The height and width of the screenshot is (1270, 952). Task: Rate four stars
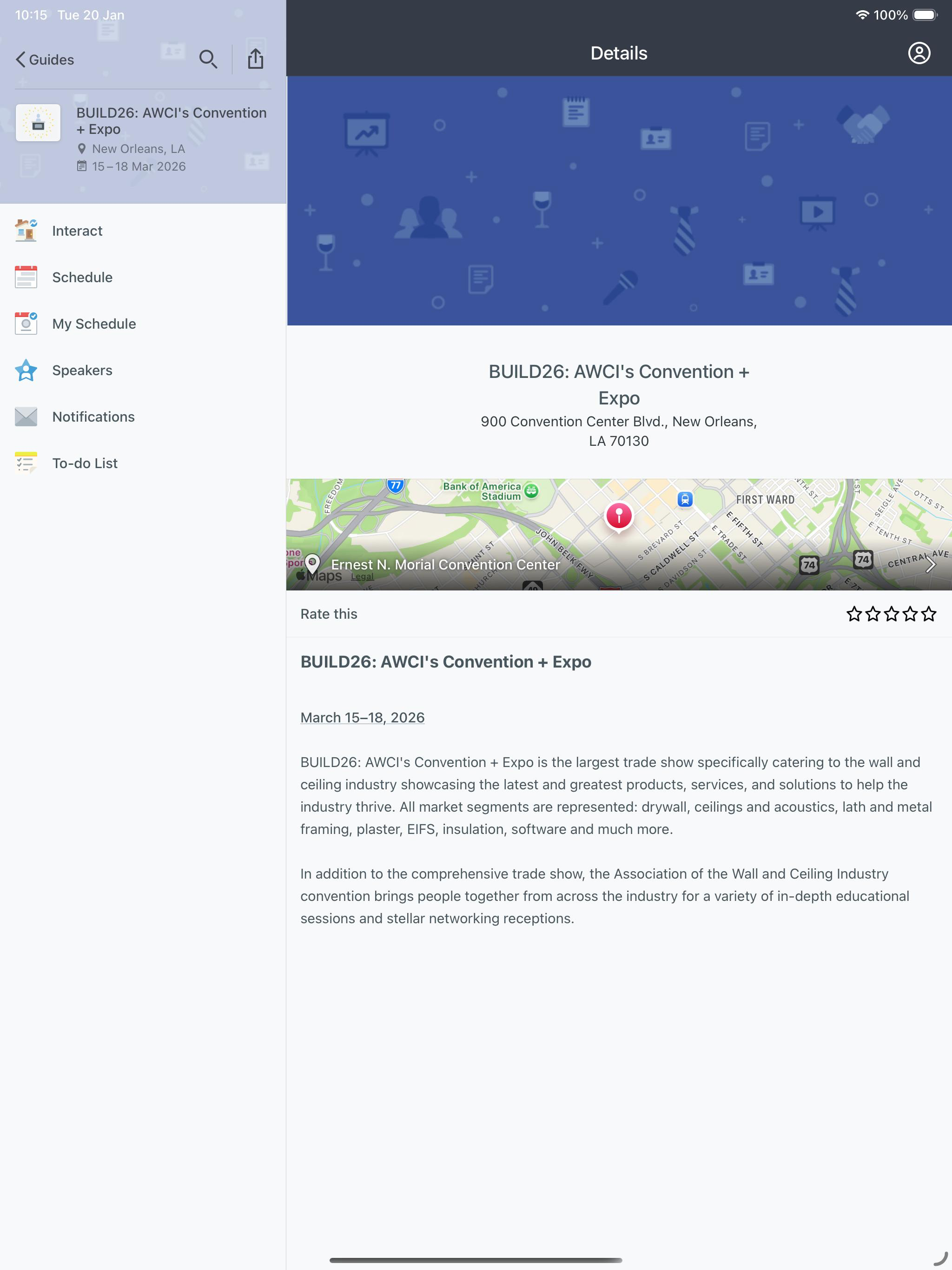(x=910, y=614)
